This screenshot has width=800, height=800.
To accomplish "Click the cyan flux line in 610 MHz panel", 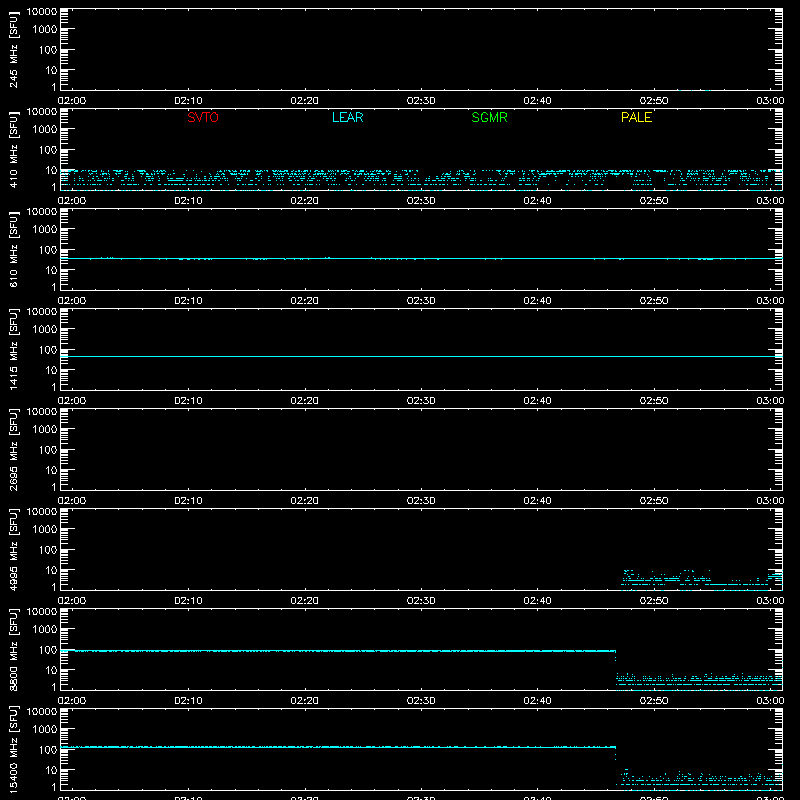I will [x=421, y=259].
